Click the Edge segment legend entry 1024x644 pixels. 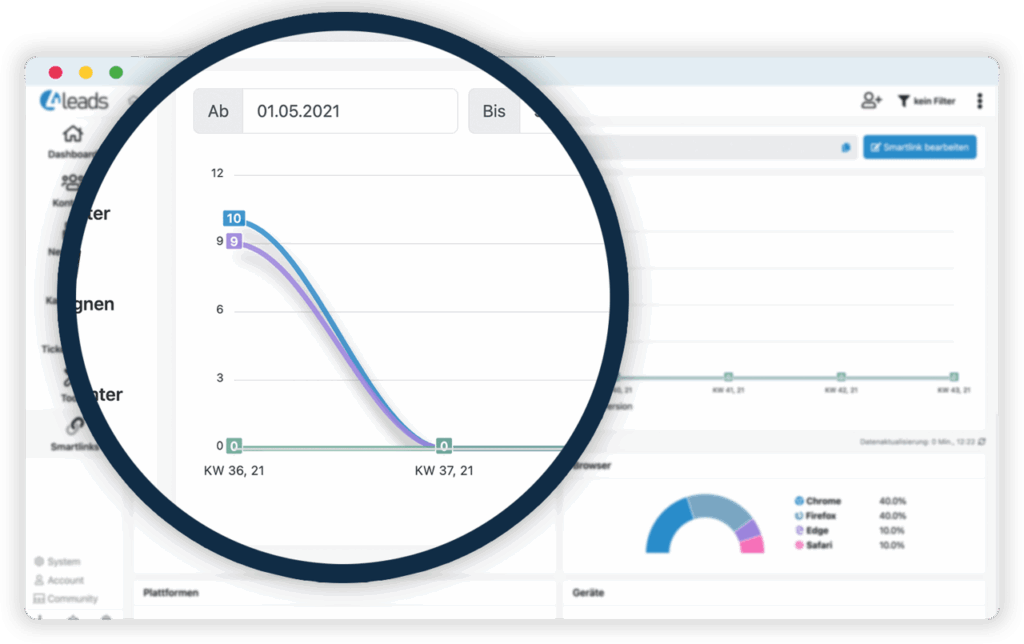tap(817, 530)
